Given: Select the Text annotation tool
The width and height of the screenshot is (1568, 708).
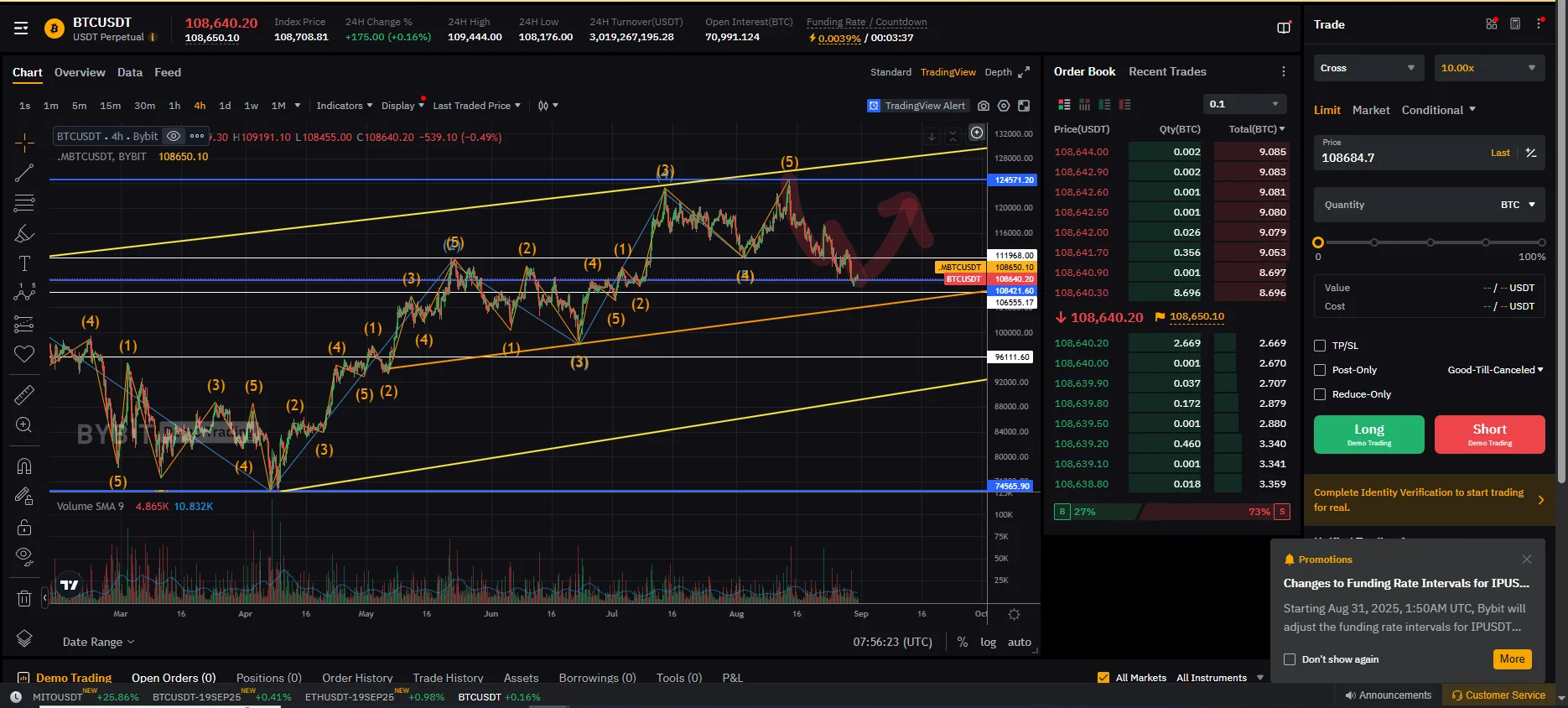Looking at the screenshot, I should pyautogui.click(x=24, y=263).
